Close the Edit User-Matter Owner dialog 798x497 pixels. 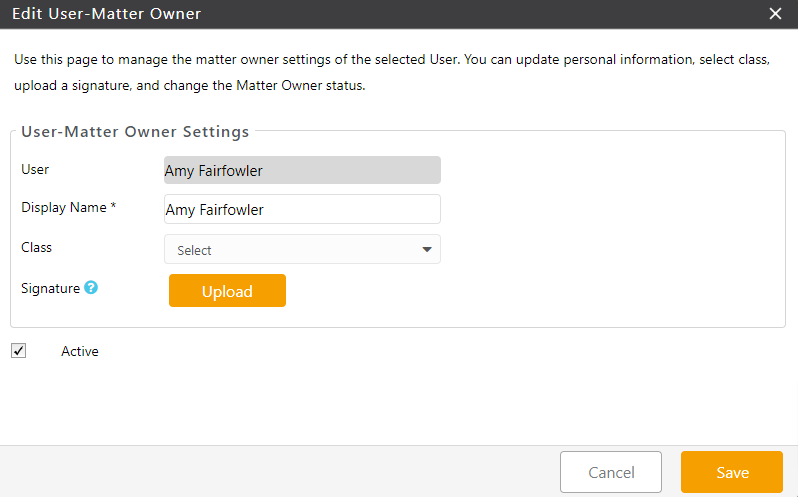pos(775,14)
